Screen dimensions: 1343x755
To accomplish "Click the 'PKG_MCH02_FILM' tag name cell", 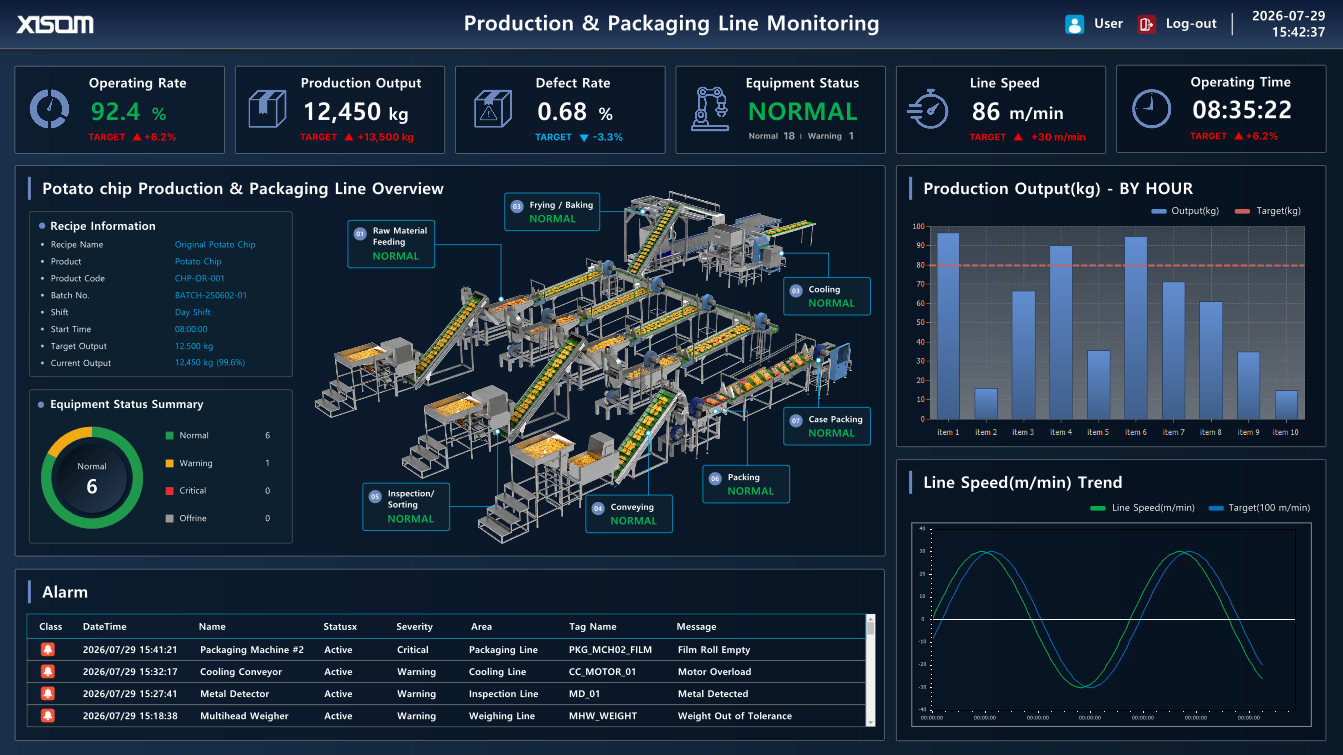I will pyautogui.click(x=610, y=650).
